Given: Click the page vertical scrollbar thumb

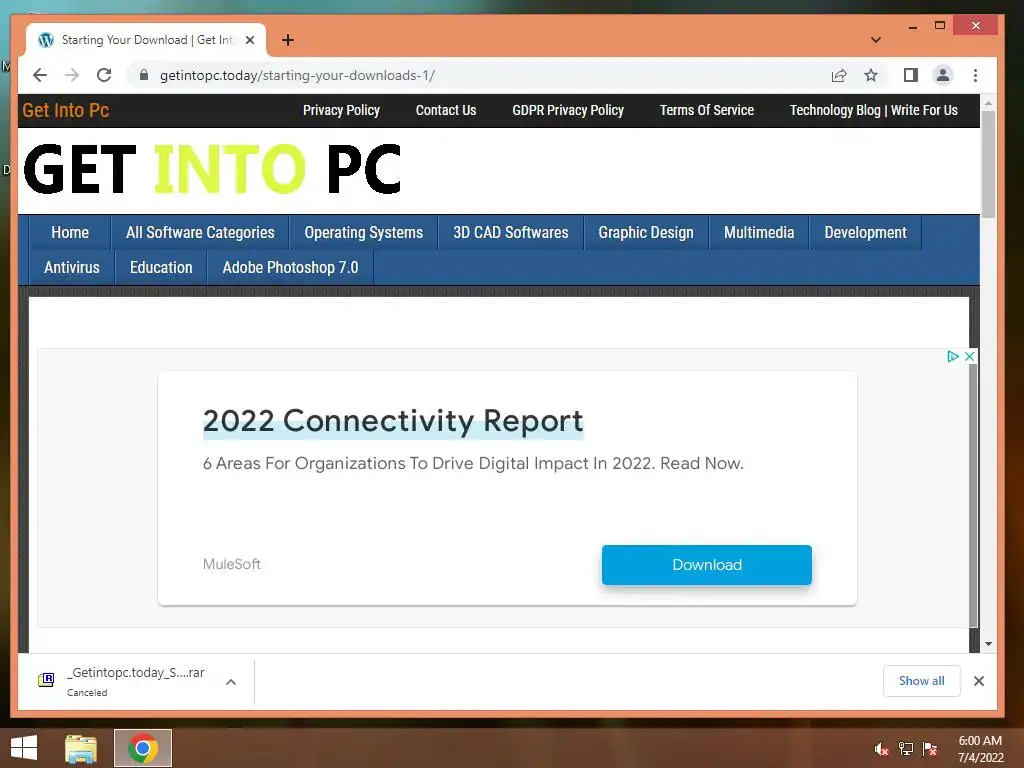Looking at the screenshot, I should coord(988,165).
